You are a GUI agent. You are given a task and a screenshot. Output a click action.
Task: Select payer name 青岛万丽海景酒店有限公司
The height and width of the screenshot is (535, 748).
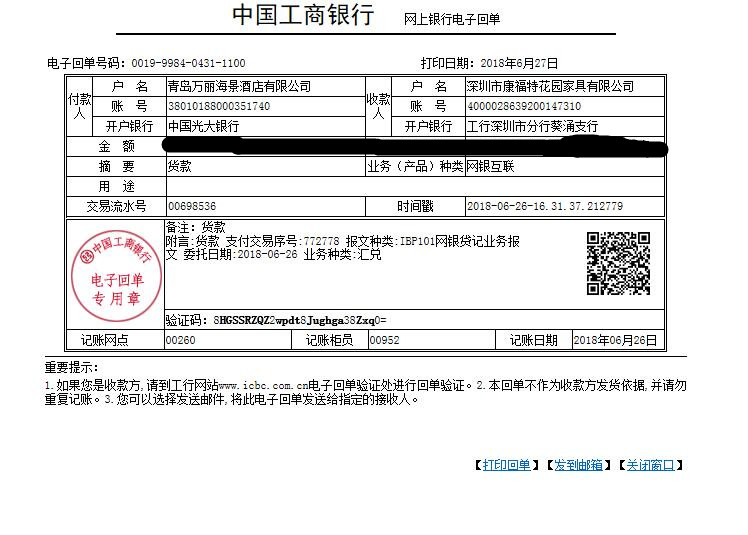click(239, 86)
